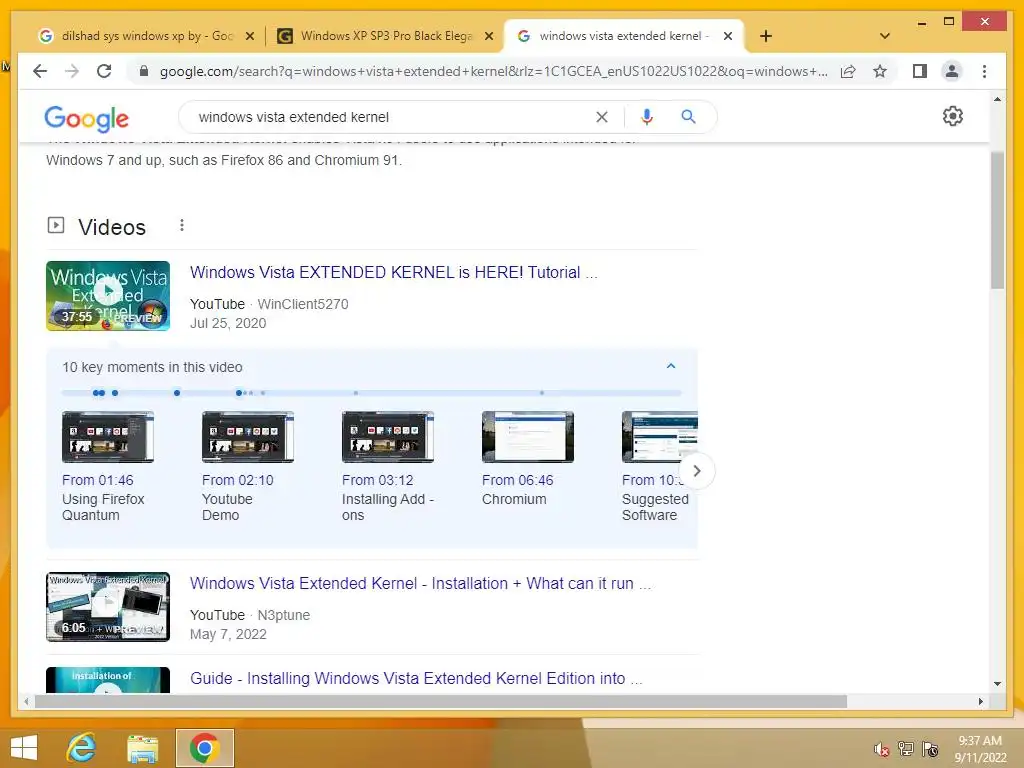Click the N3ptune channel name
The width and height of the screenshot is (1024, 768).
tap(283, 615)
